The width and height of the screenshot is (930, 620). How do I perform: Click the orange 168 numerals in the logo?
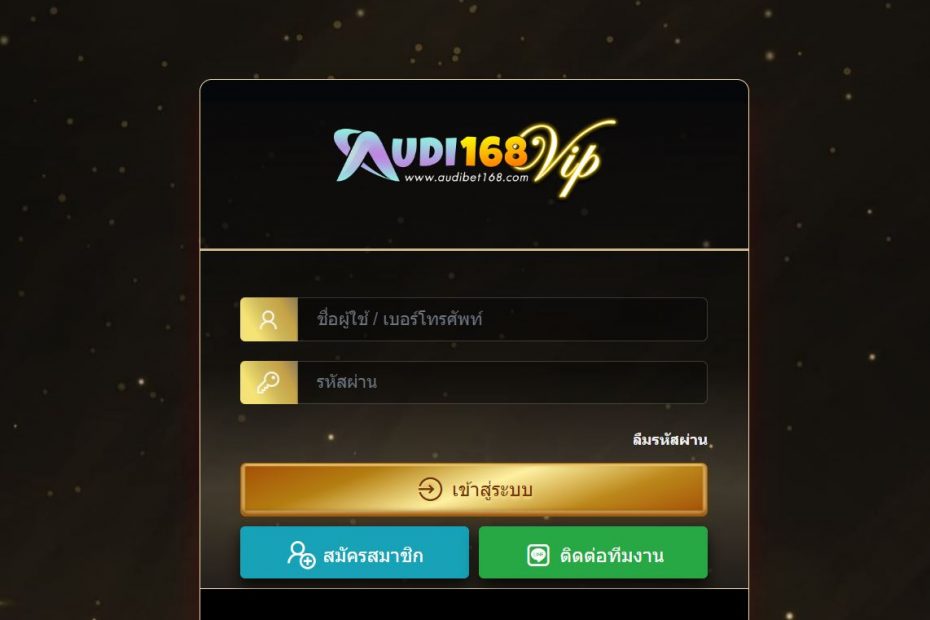494,152
